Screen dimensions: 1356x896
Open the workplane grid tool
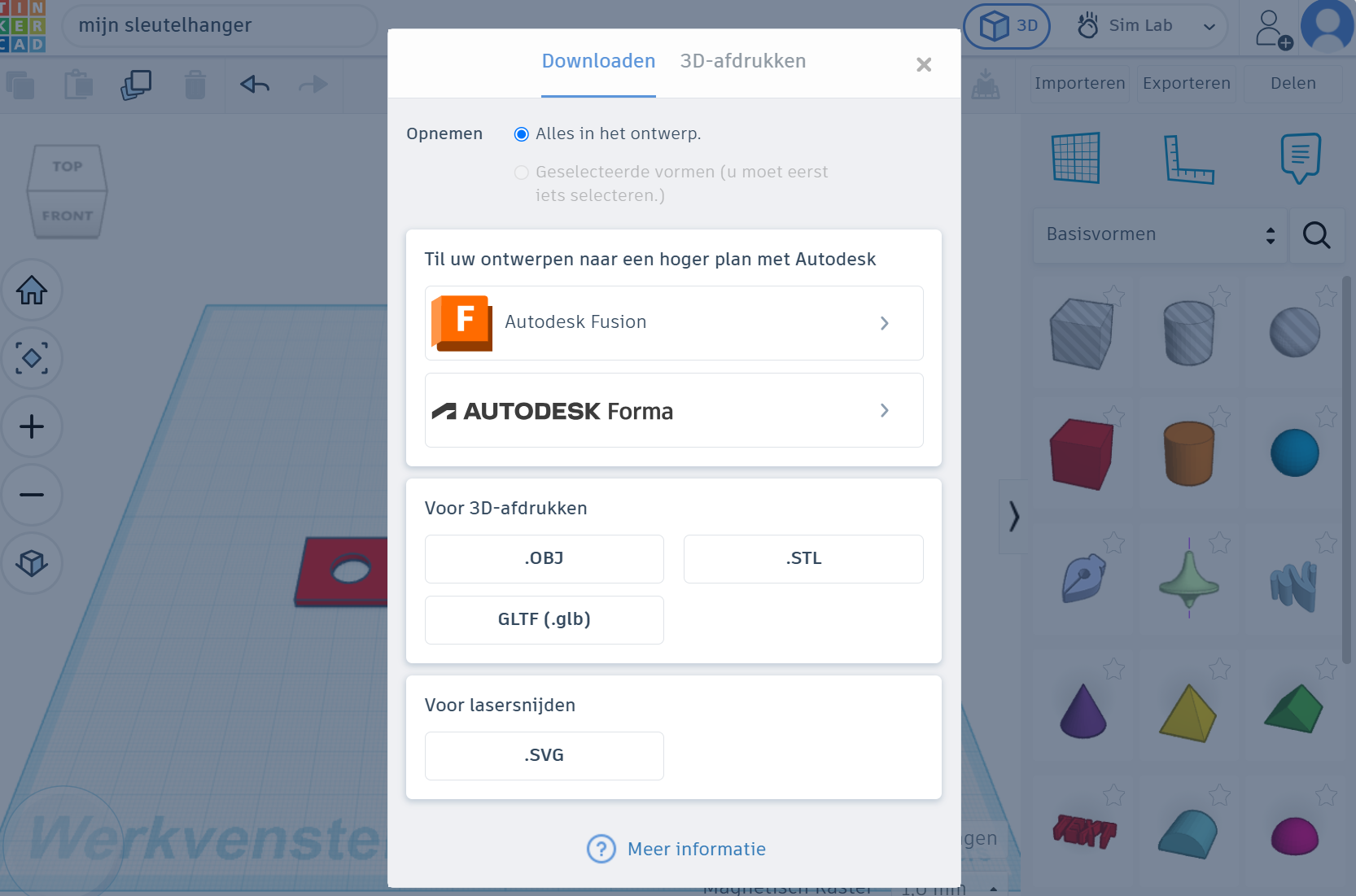coord(1076,158)
